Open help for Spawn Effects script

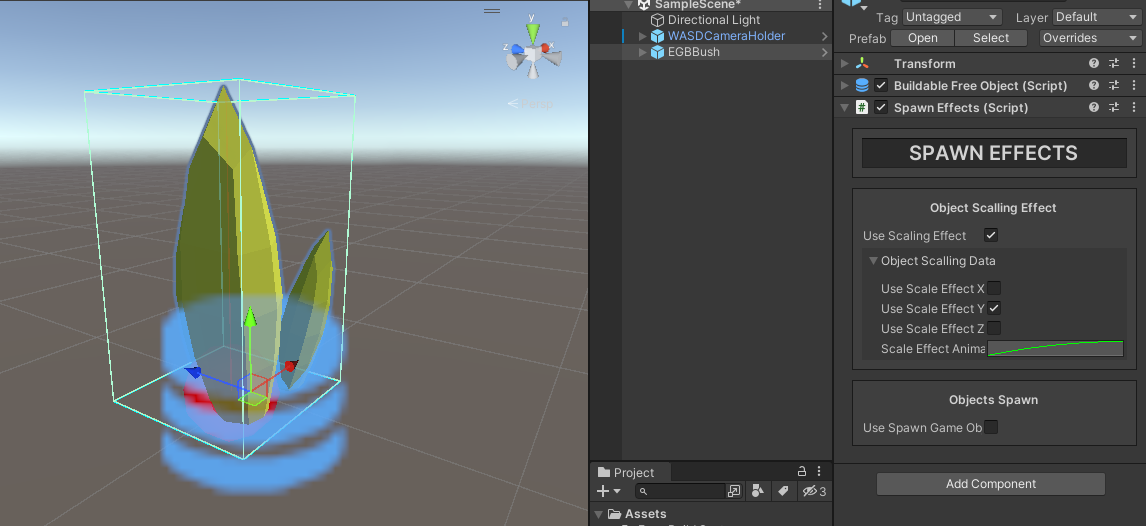tap(1093, 107)
